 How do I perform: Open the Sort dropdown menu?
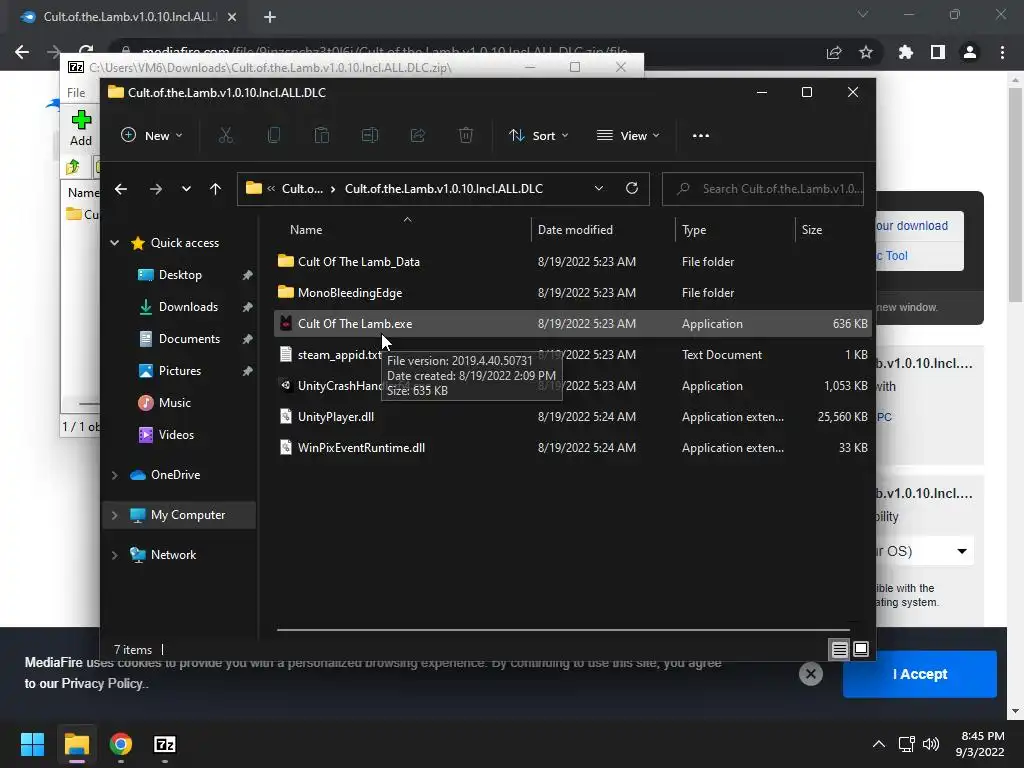(539, 135)
